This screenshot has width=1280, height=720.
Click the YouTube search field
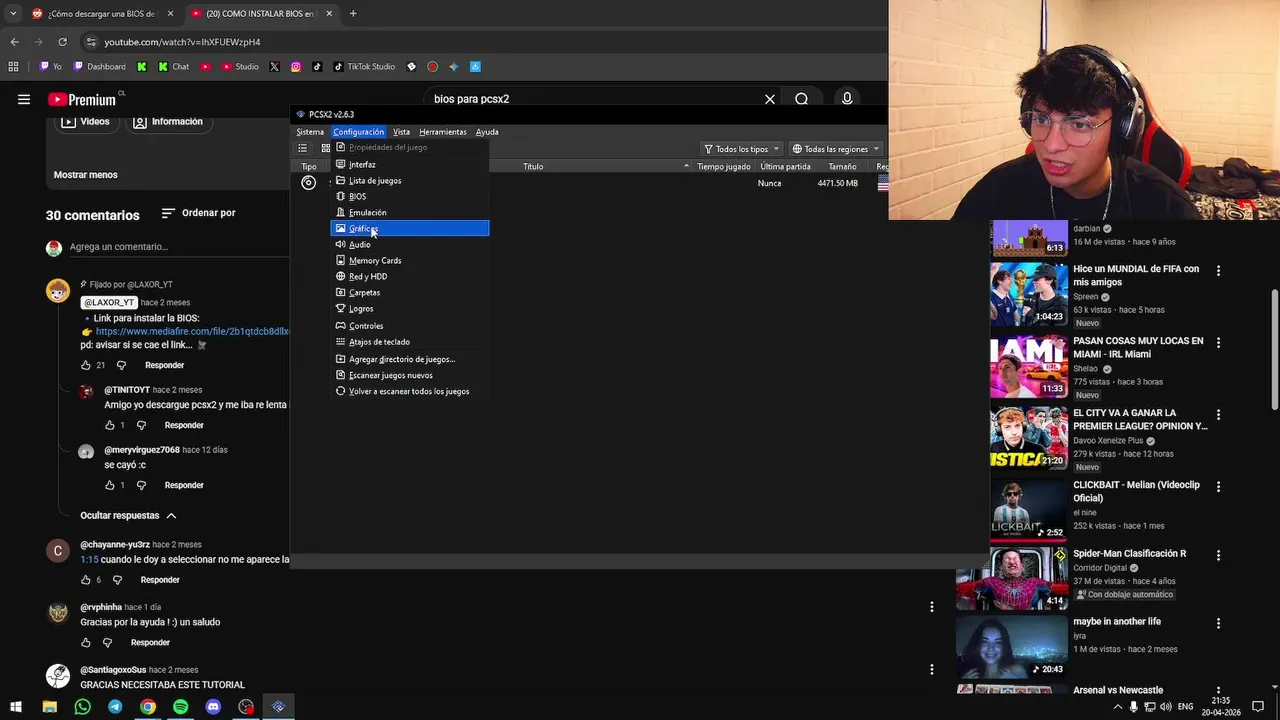pos(590,99)
